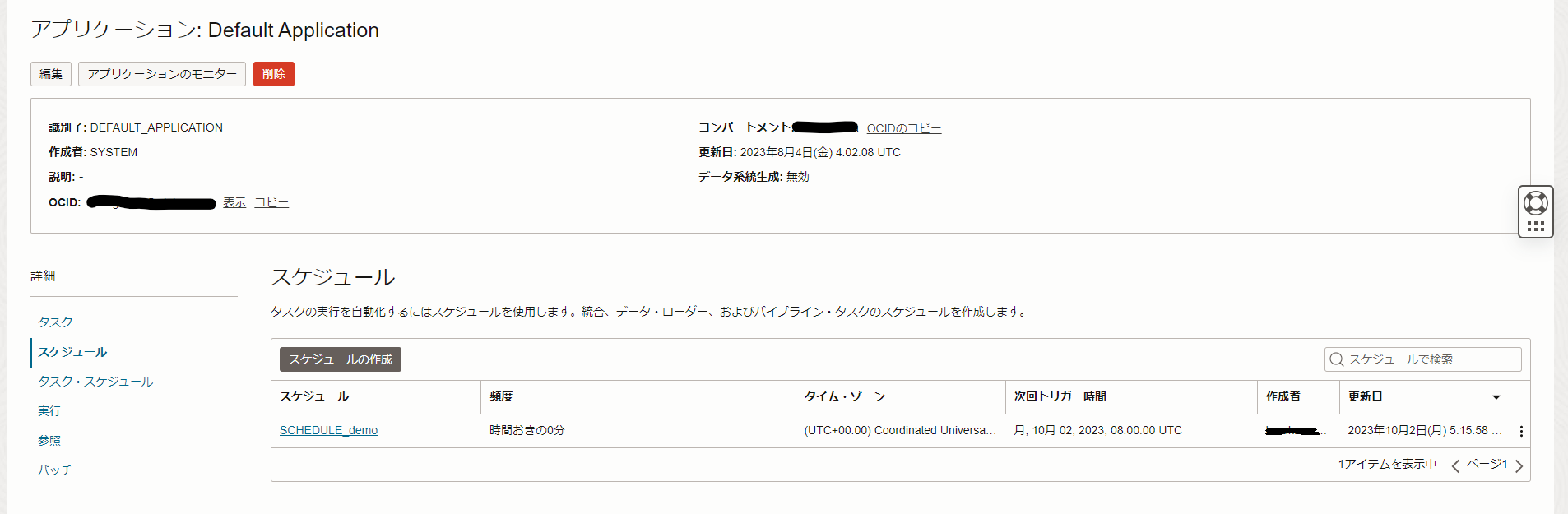The width and height of the screenshot is (1568, 514).
Task: Click OCIDのコピー link
Action: click(904, 128)
